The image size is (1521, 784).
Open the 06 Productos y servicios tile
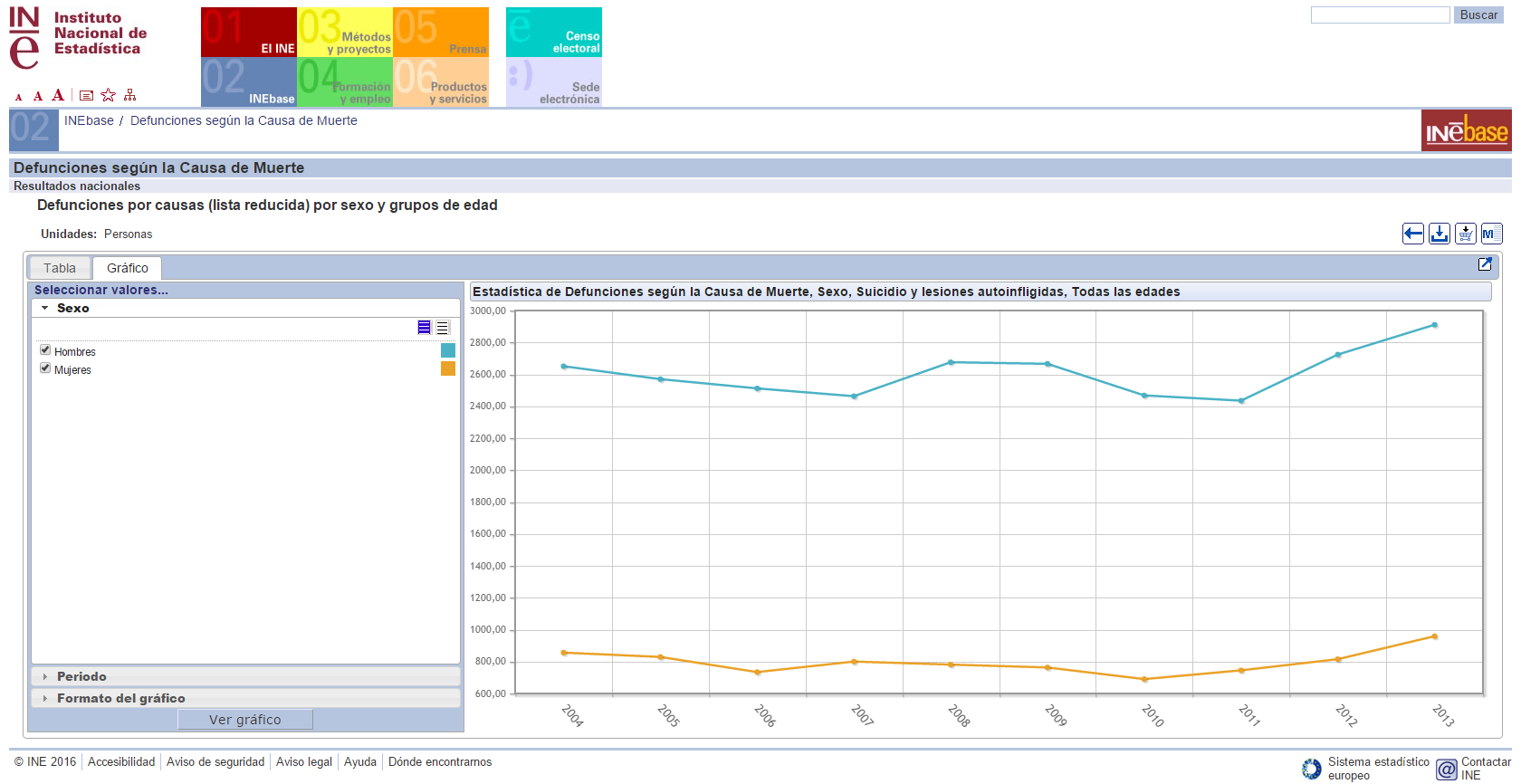point(441,81)
